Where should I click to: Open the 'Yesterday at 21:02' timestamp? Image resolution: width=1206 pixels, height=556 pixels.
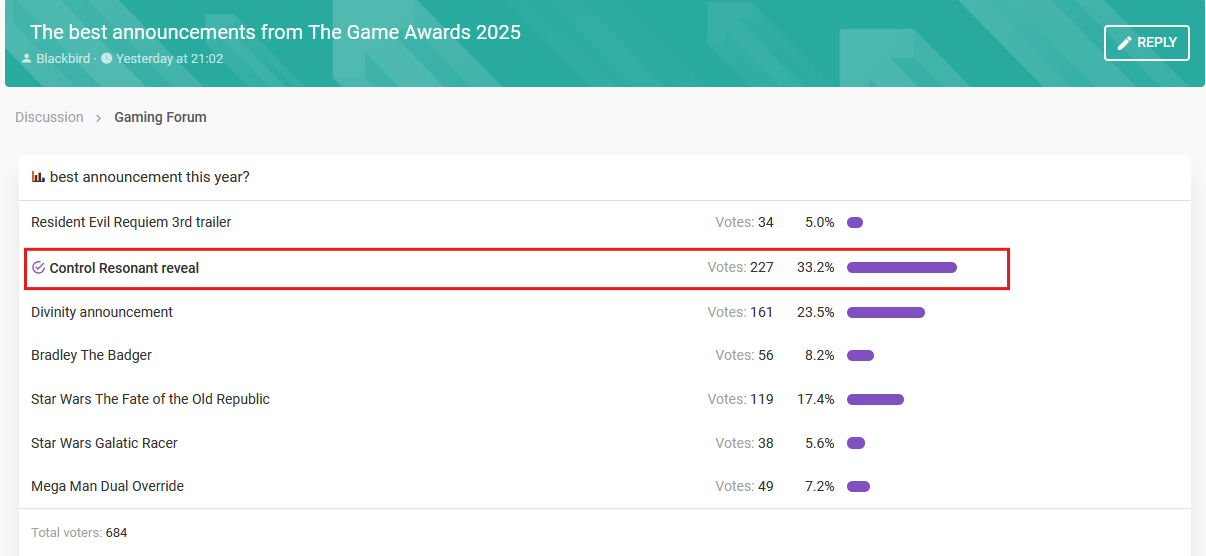pyautogui.click(x=169, y=59)
